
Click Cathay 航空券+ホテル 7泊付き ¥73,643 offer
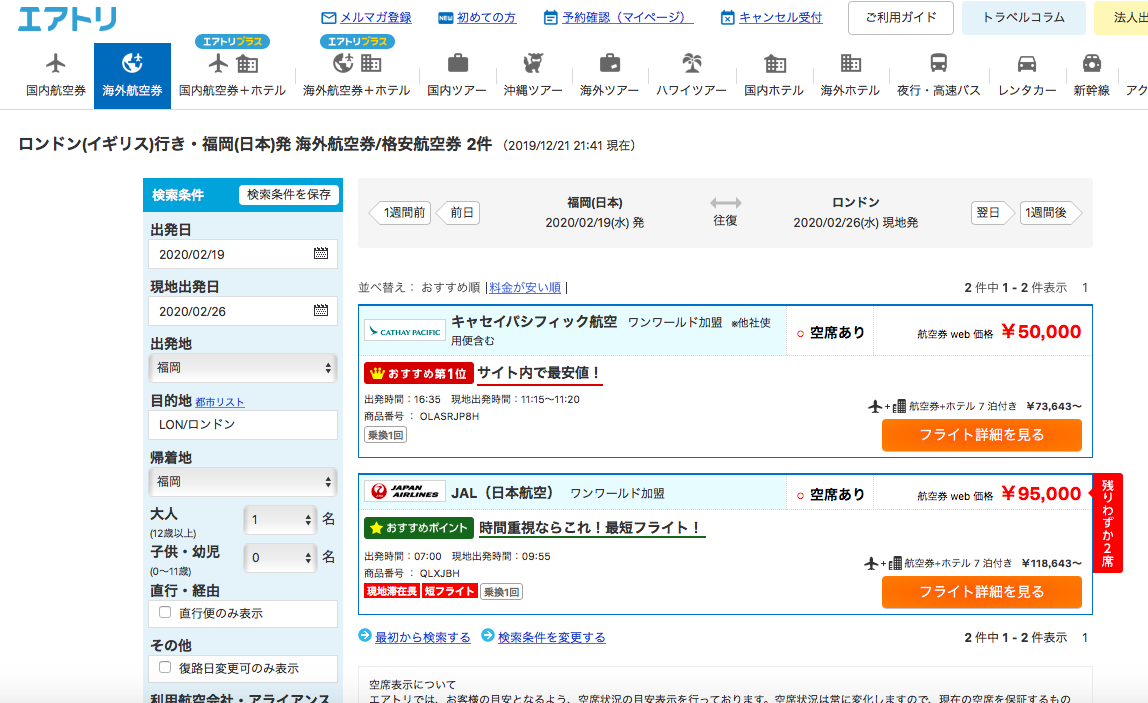pyautogui.click(x=974, y=406)
